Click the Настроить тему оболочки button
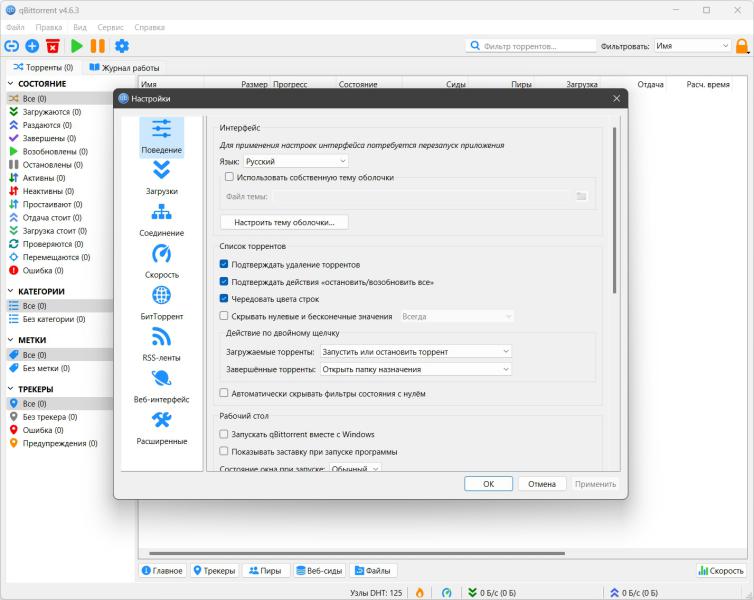This screenshot has width=754, height=600. (284, 222)
